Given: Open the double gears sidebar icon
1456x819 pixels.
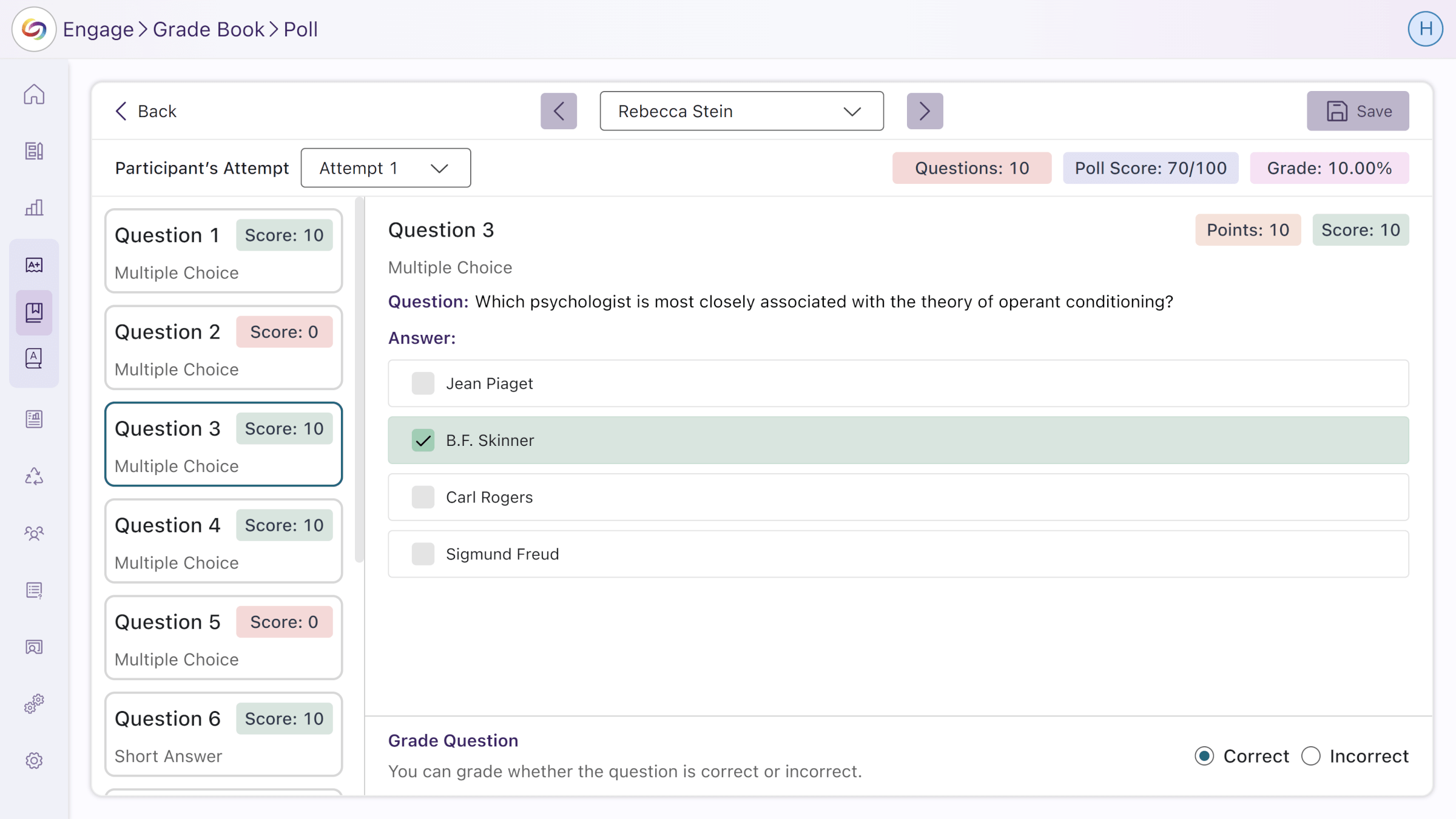Looking at the screenshot, I should point(34,704).
